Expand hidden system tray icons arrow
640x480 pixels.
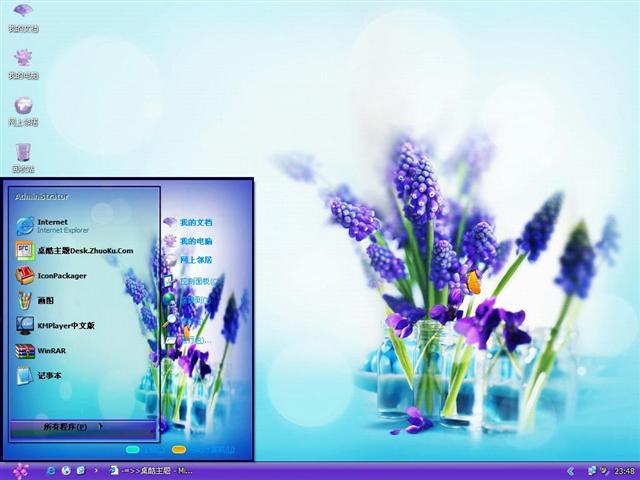pyautogui.click(x=571, y=471)
